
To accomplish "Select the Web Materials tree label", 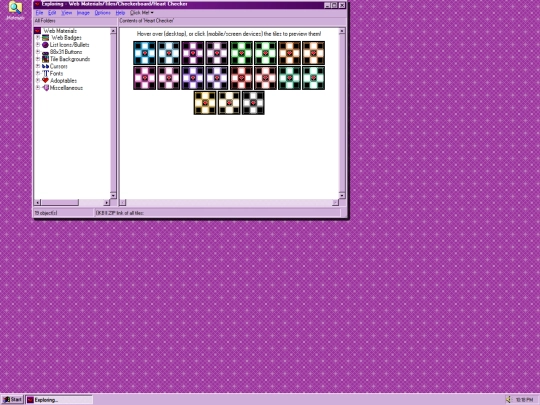I will (x=60, y=31).
